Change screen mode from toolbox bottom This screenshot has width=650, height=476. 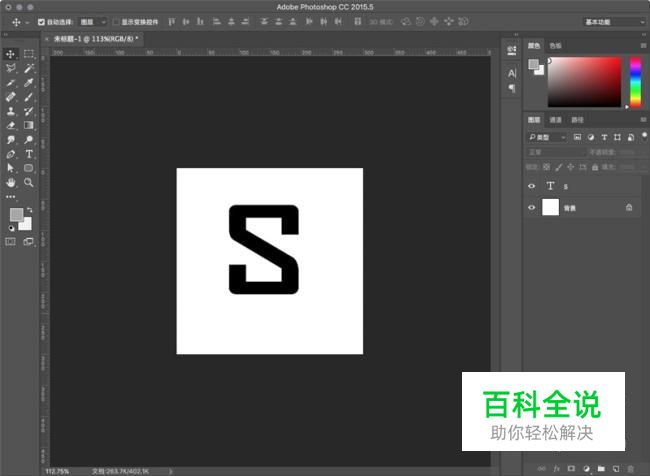pyautogui.click(x=29, y=241)
